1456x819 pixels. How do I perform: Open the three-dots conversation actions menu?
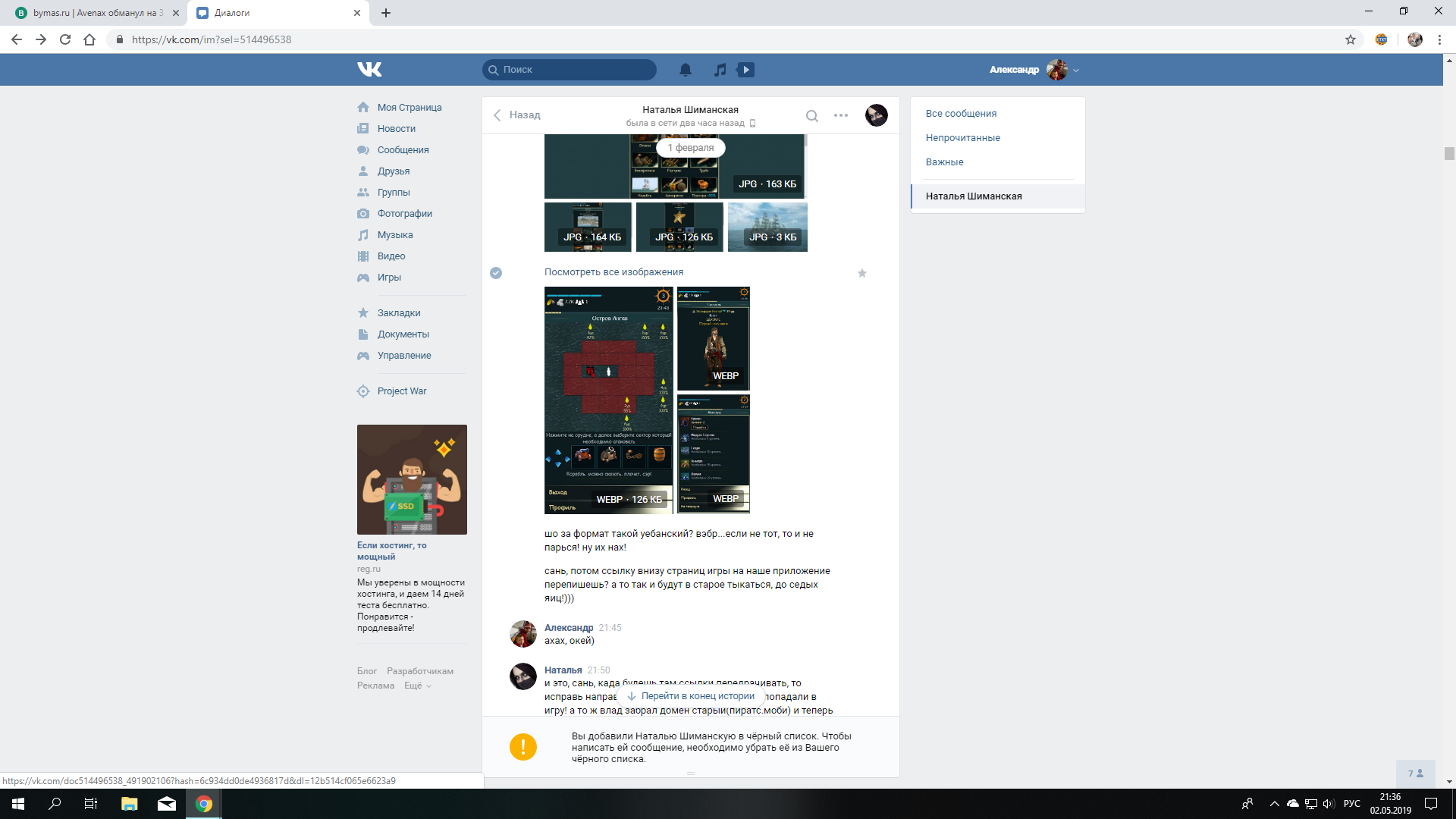pos(841,115)
